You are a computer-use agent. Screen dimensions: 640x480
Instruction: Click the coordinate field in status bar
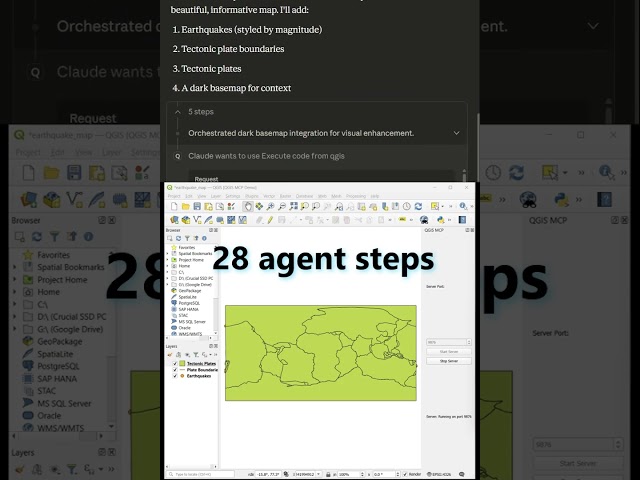click(x=268, y=474)
